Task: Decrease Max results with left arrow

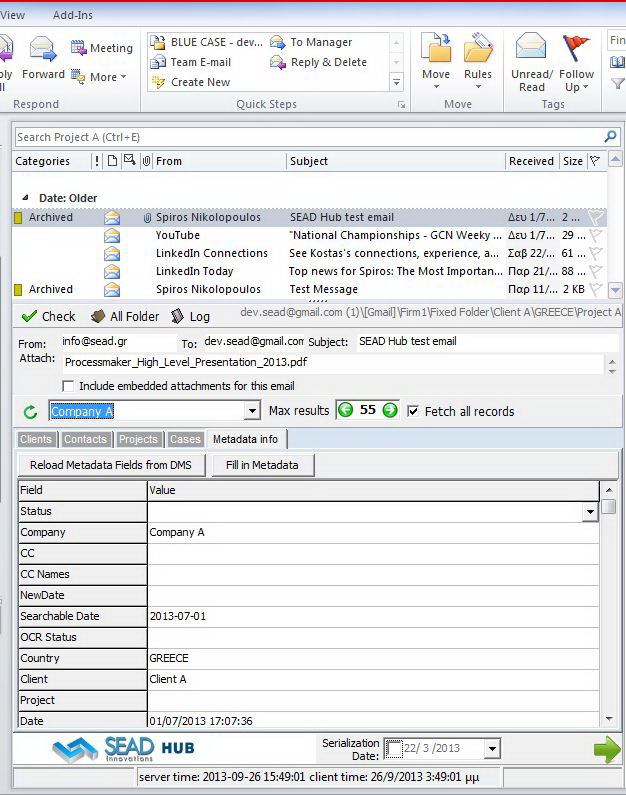Action: (346, 410)
